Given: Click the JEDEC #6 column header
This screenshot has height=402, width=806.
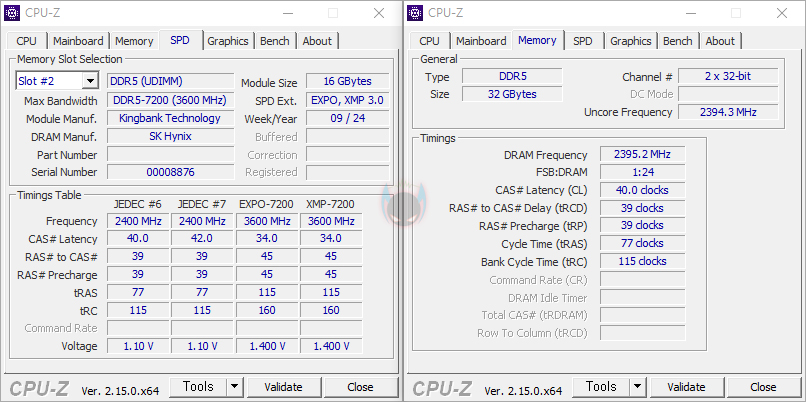Looking at the screenshot, I should click(138, 205).
